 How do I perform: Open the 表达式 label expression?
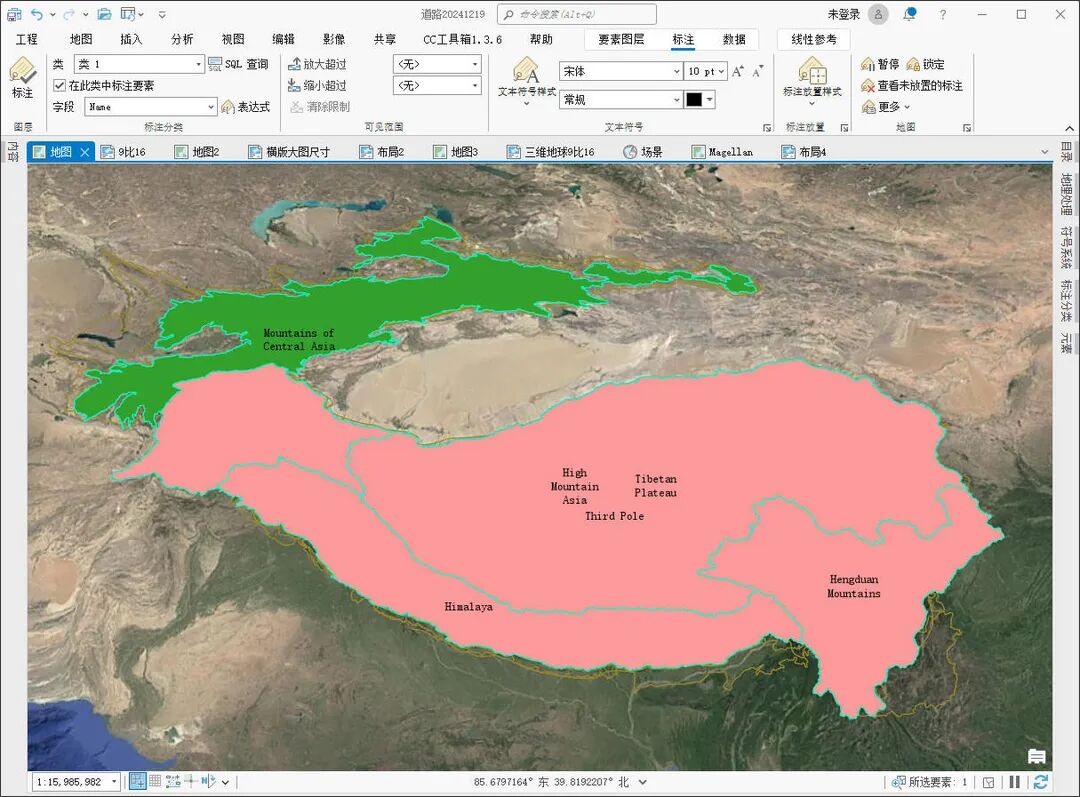tap(245, 107)
